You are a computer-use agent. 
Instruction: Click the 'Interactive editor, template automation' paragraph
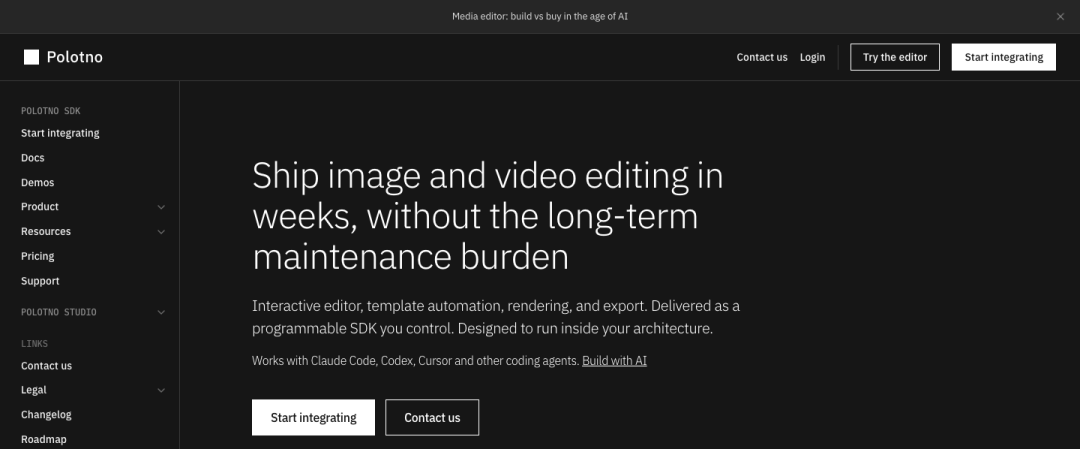pos(496,317)
